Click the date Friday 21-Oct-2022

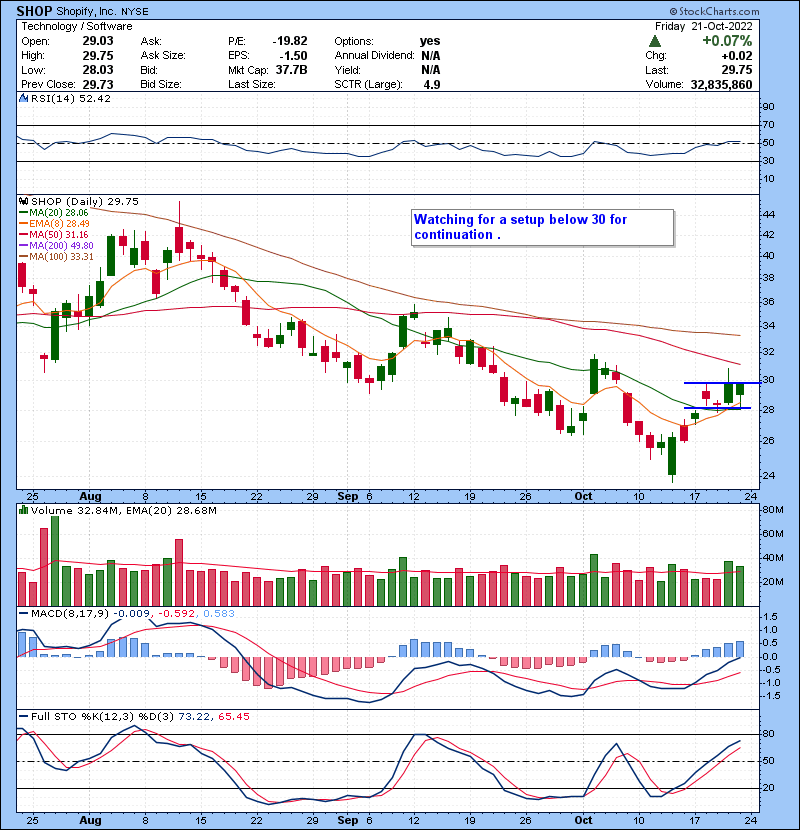click(704, 26)
